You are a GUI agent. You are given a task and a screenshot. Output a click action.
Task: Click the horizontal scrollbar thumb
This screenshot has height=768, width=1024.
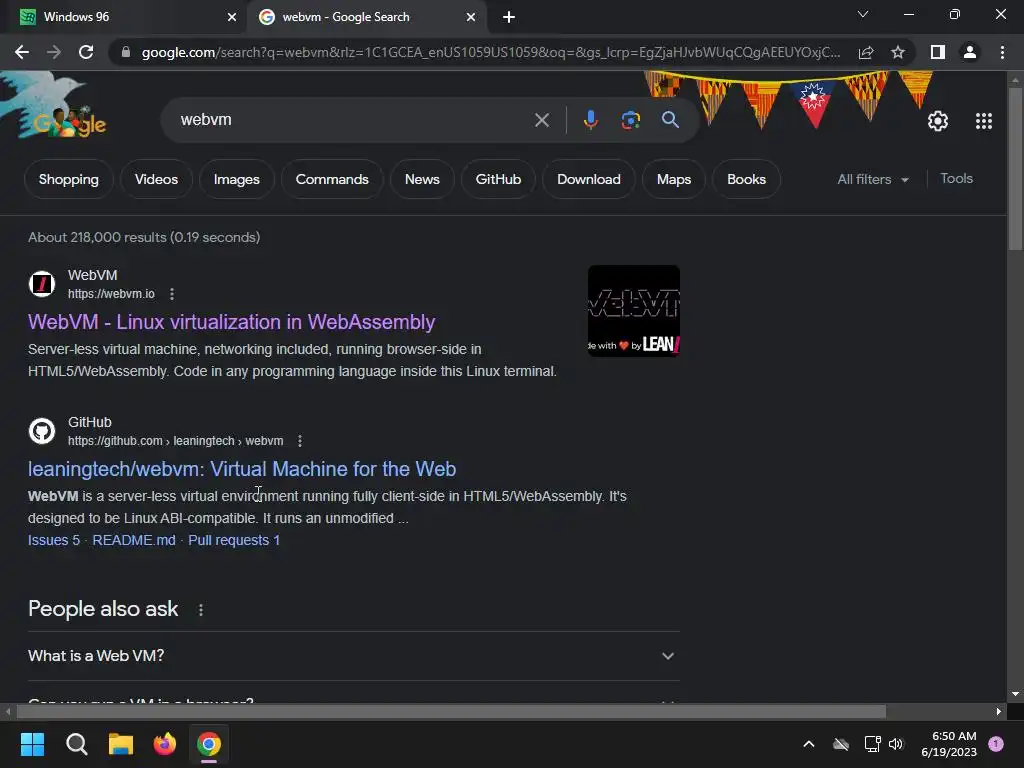tap(451, 711)
